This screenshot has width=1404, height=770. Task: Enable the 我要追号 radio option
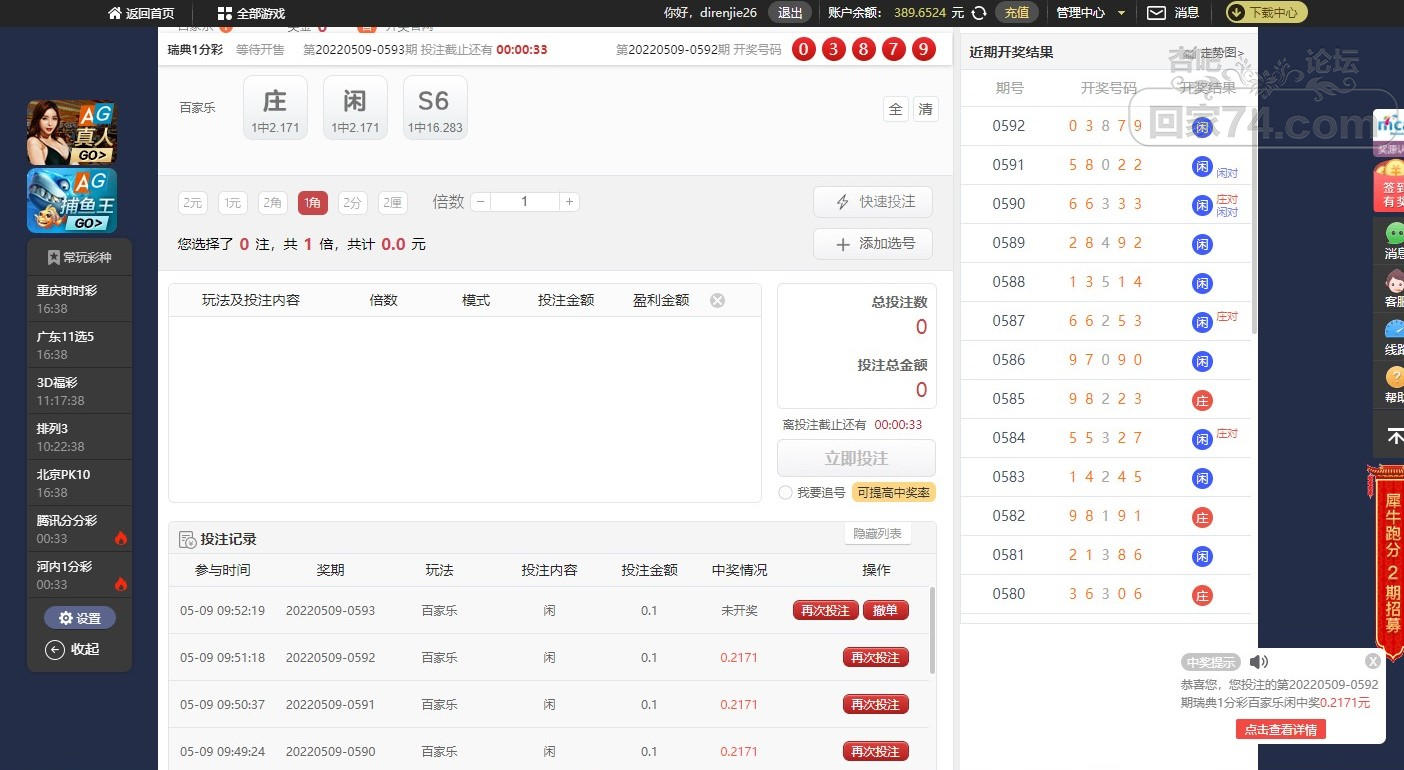point(785,493)
